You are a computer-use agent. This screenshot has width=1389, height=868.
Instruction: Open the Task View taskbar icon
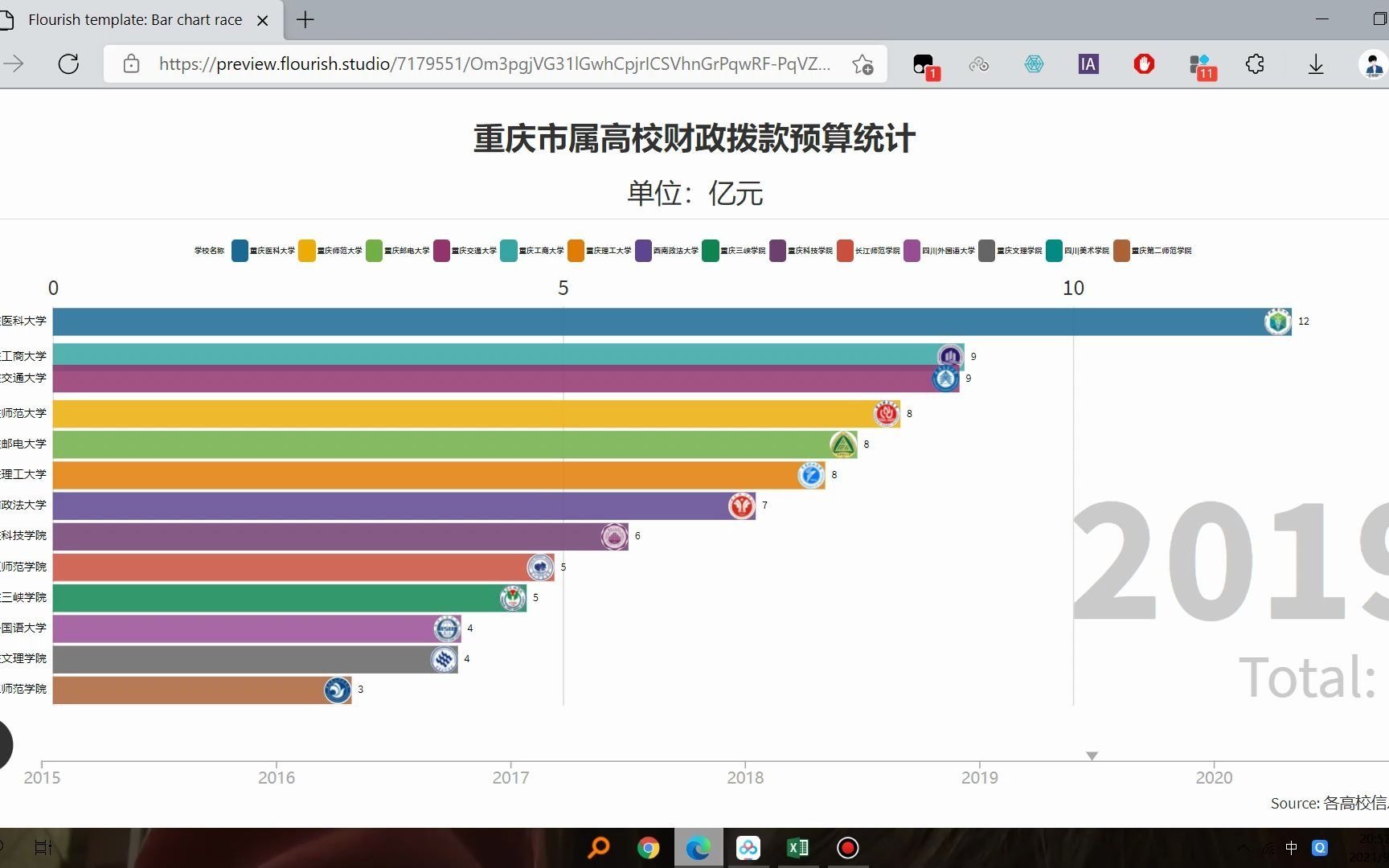pyautogui.click(x=43, y=847)
